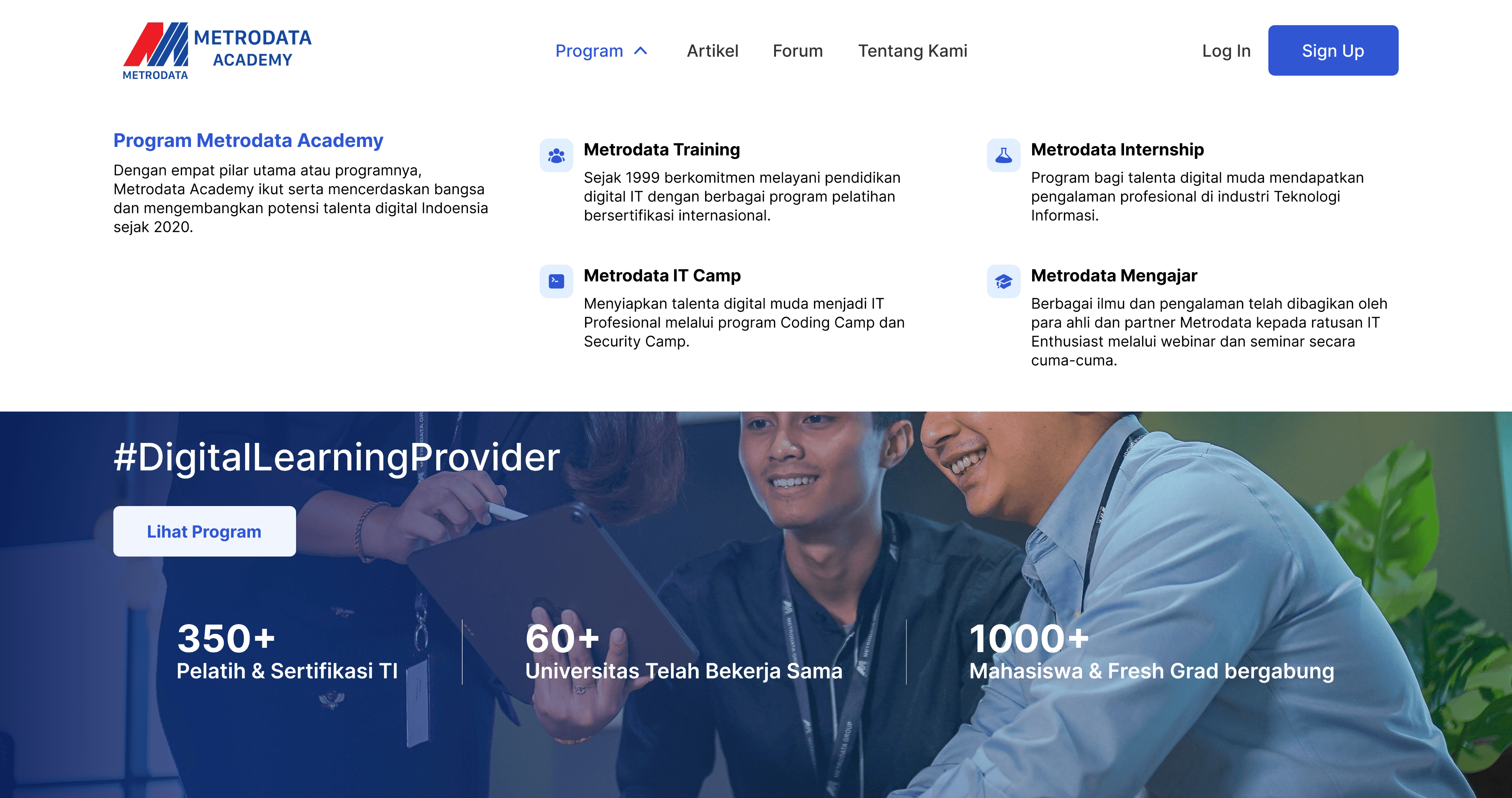Screen dimensions: 1512x798
Task: Click the Lihat Program button
Action: (x=204, y=531)
